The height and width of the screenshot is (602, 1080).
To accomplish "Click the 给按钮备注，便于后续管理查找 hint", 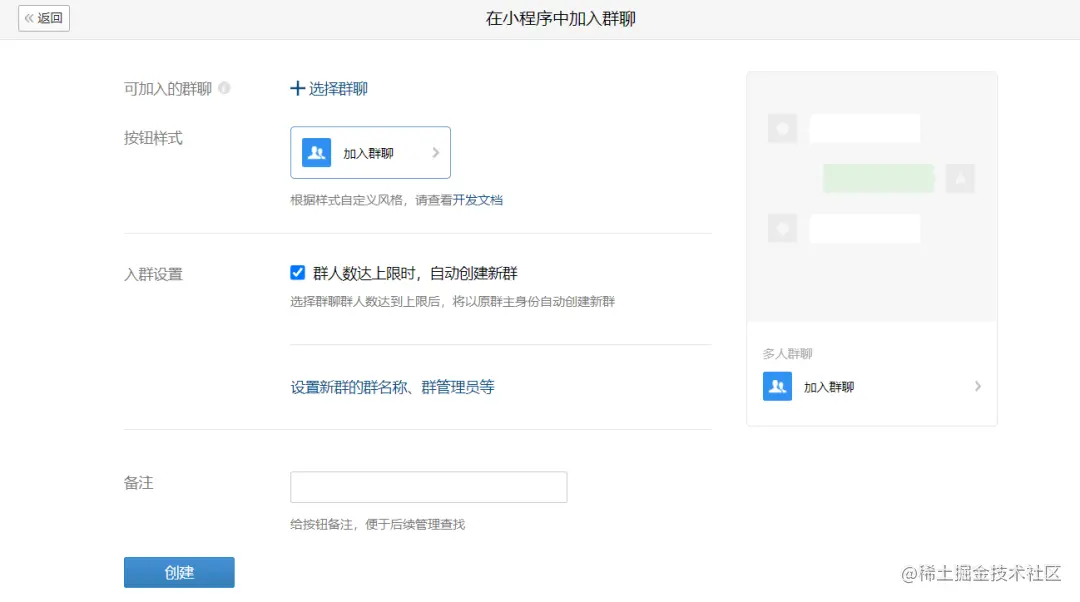I will (x=377, y=524).
